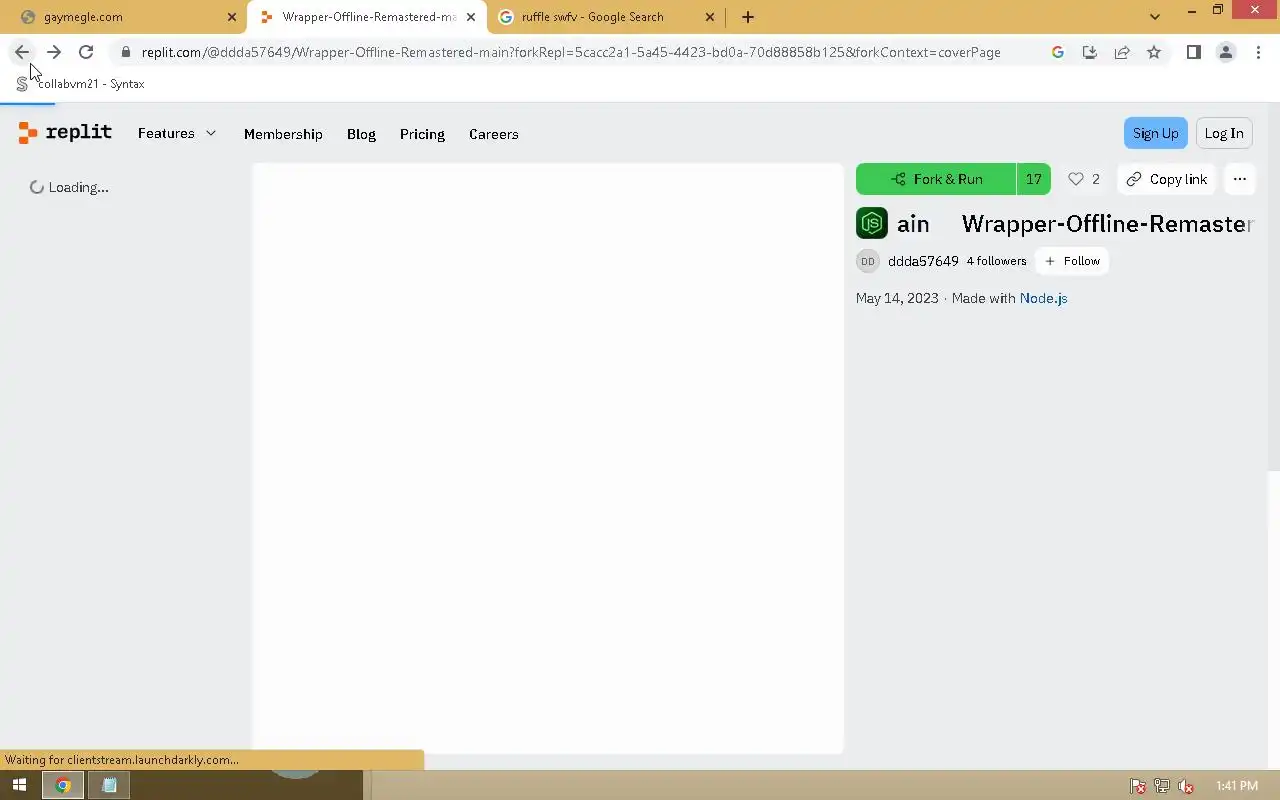Open tab search dropdown arrow
The height and width of the screenshot is (800, 1280).
[1155, 17]
